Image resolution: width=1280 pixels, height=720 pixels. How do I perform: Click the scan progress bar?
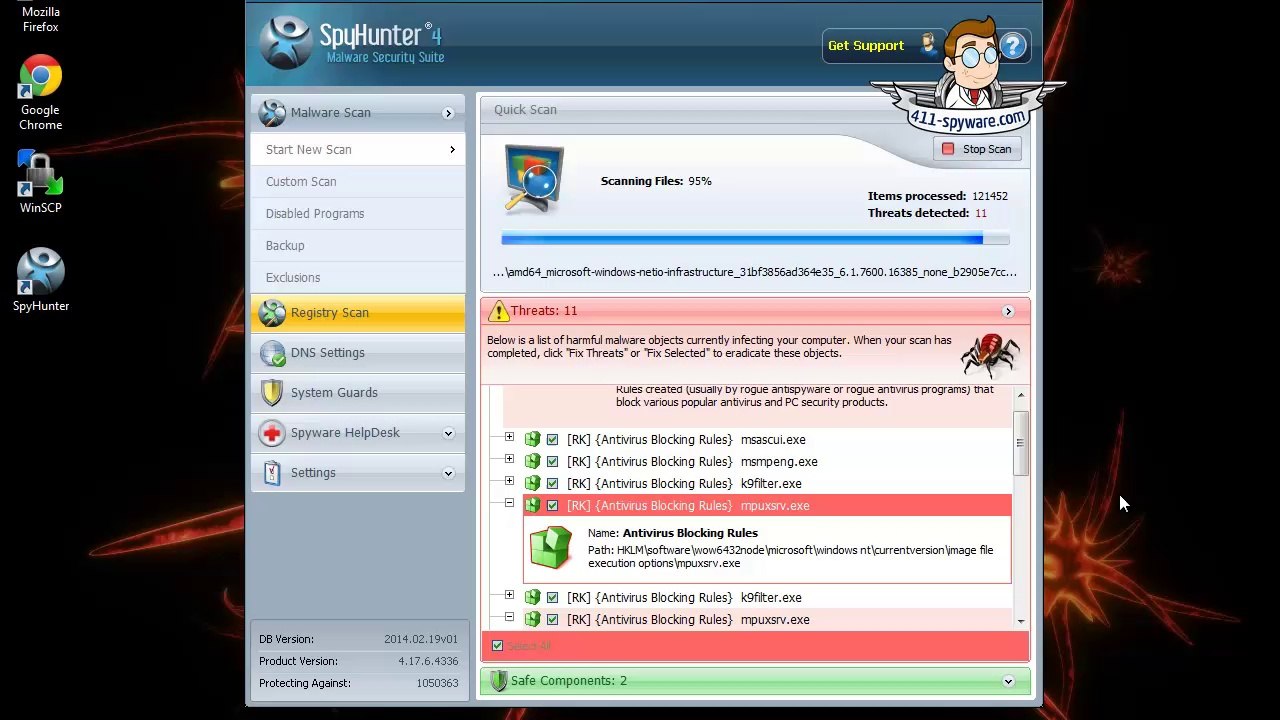pyautogui.click(x=755, y=239)
